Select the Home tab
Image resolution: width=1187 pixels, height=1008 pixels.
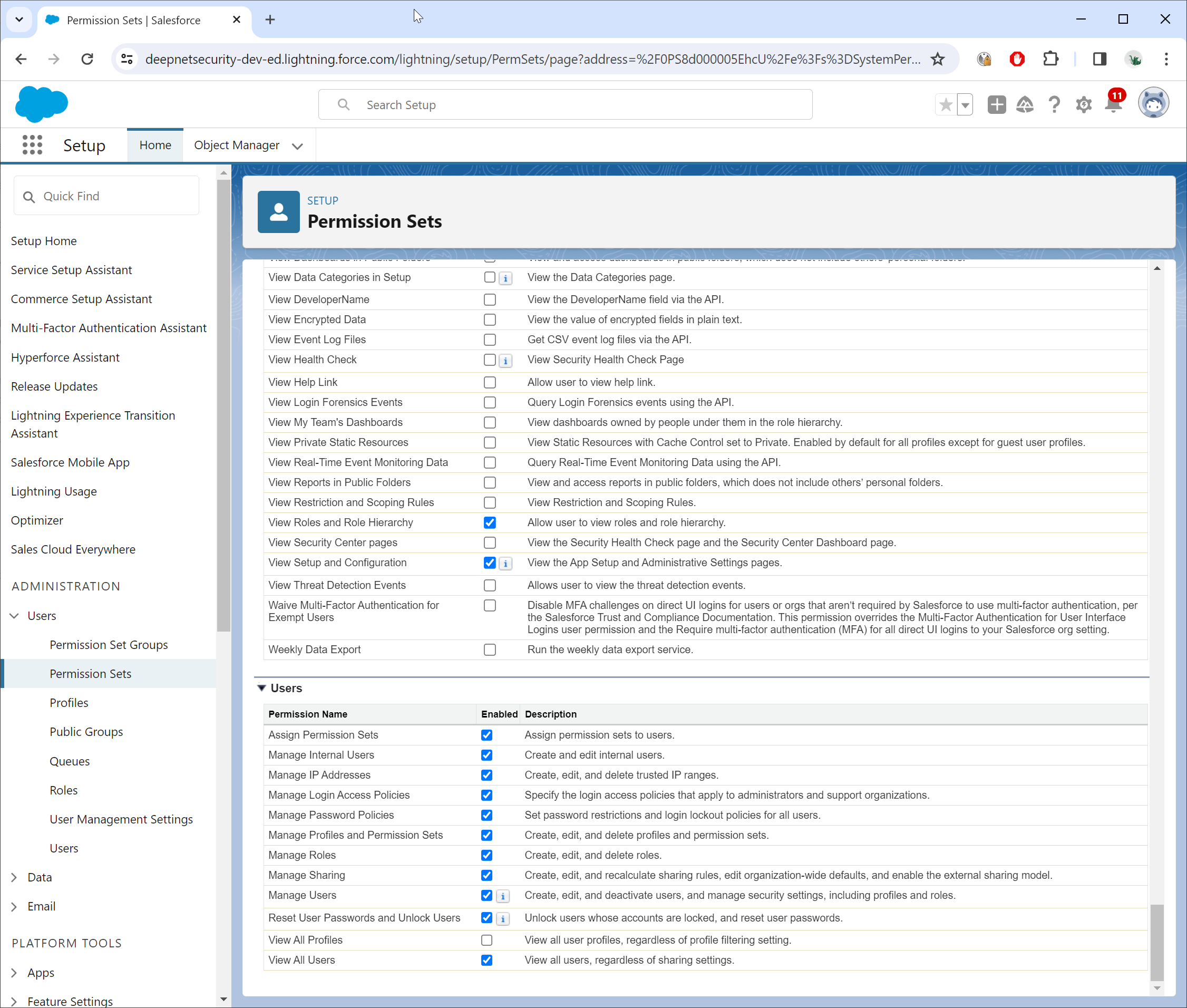[155, 145]
